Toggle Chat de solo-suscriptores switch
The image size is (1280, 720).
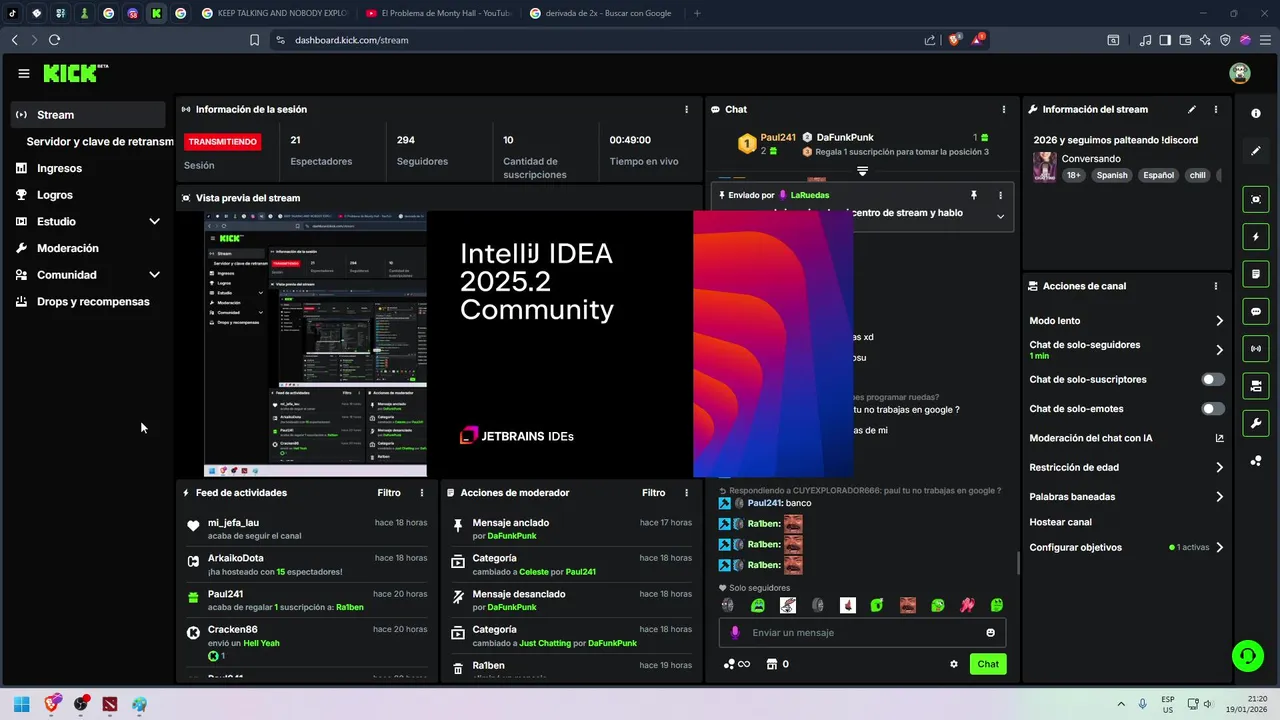click(1213, 380)
